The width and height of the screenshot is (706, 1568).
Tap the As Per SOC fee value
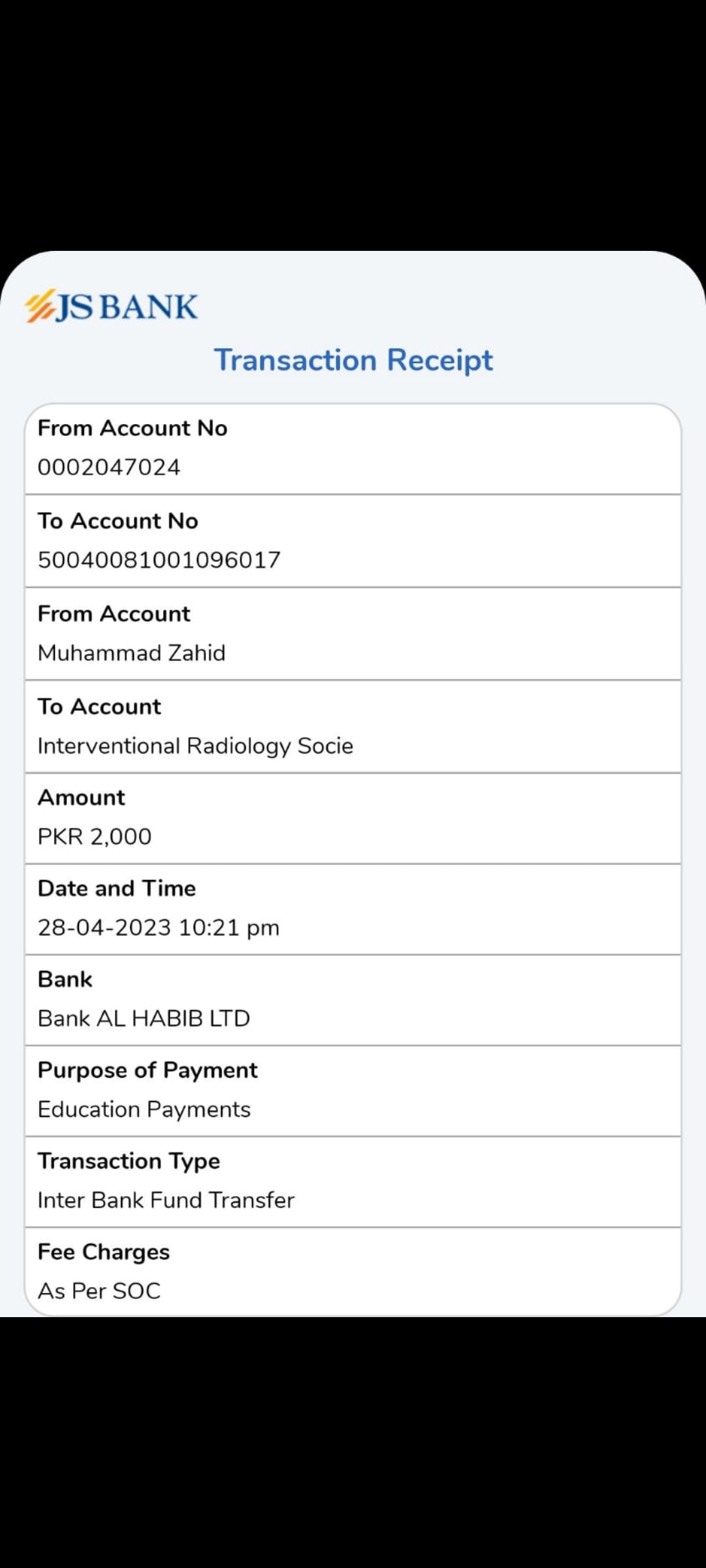pyautogui.click(x=99, y=1290)
